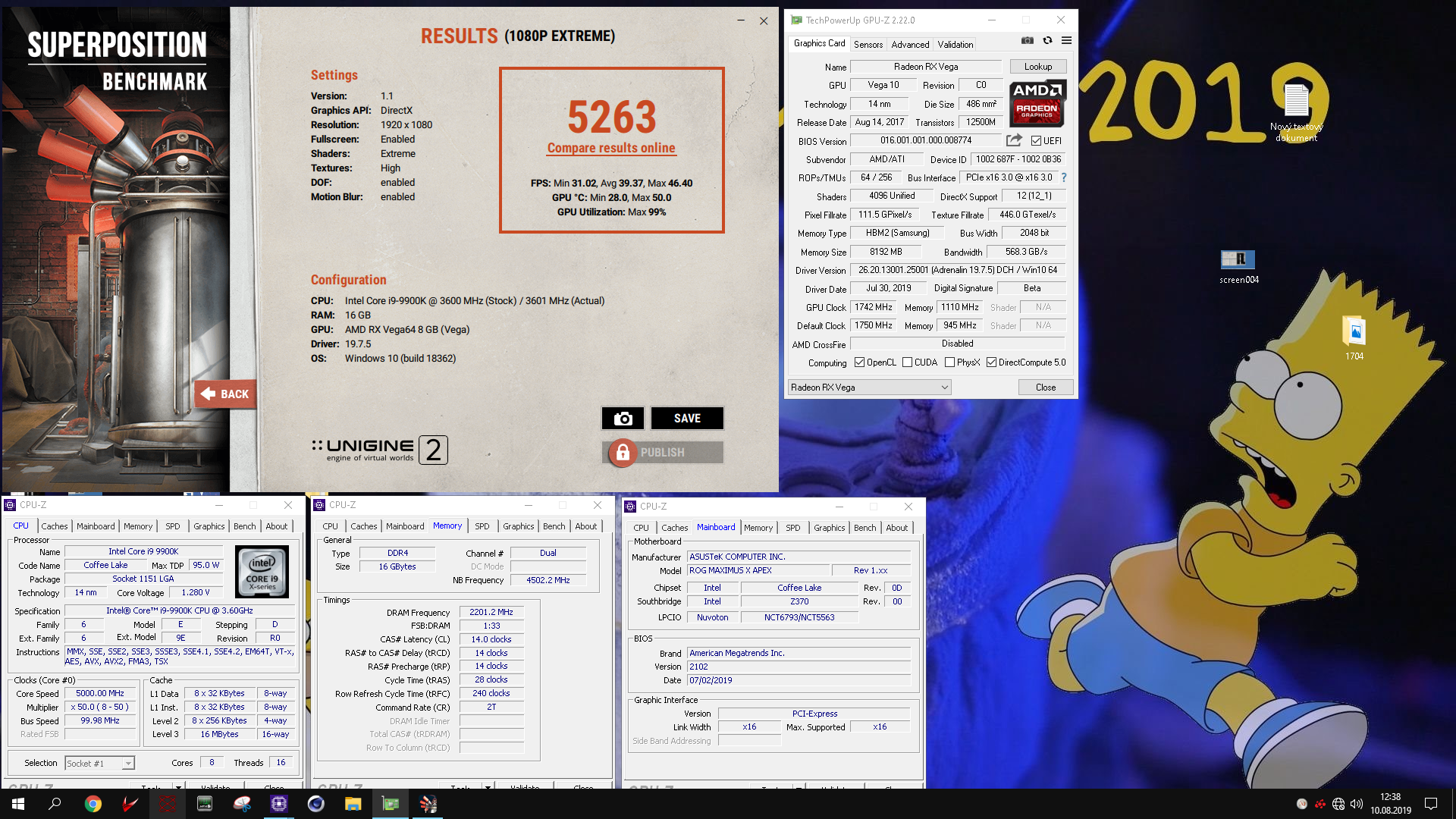Switch to the Sensors tab in GPU-Z
This screenshot has width=1456, height=819.
click(868, 45)
